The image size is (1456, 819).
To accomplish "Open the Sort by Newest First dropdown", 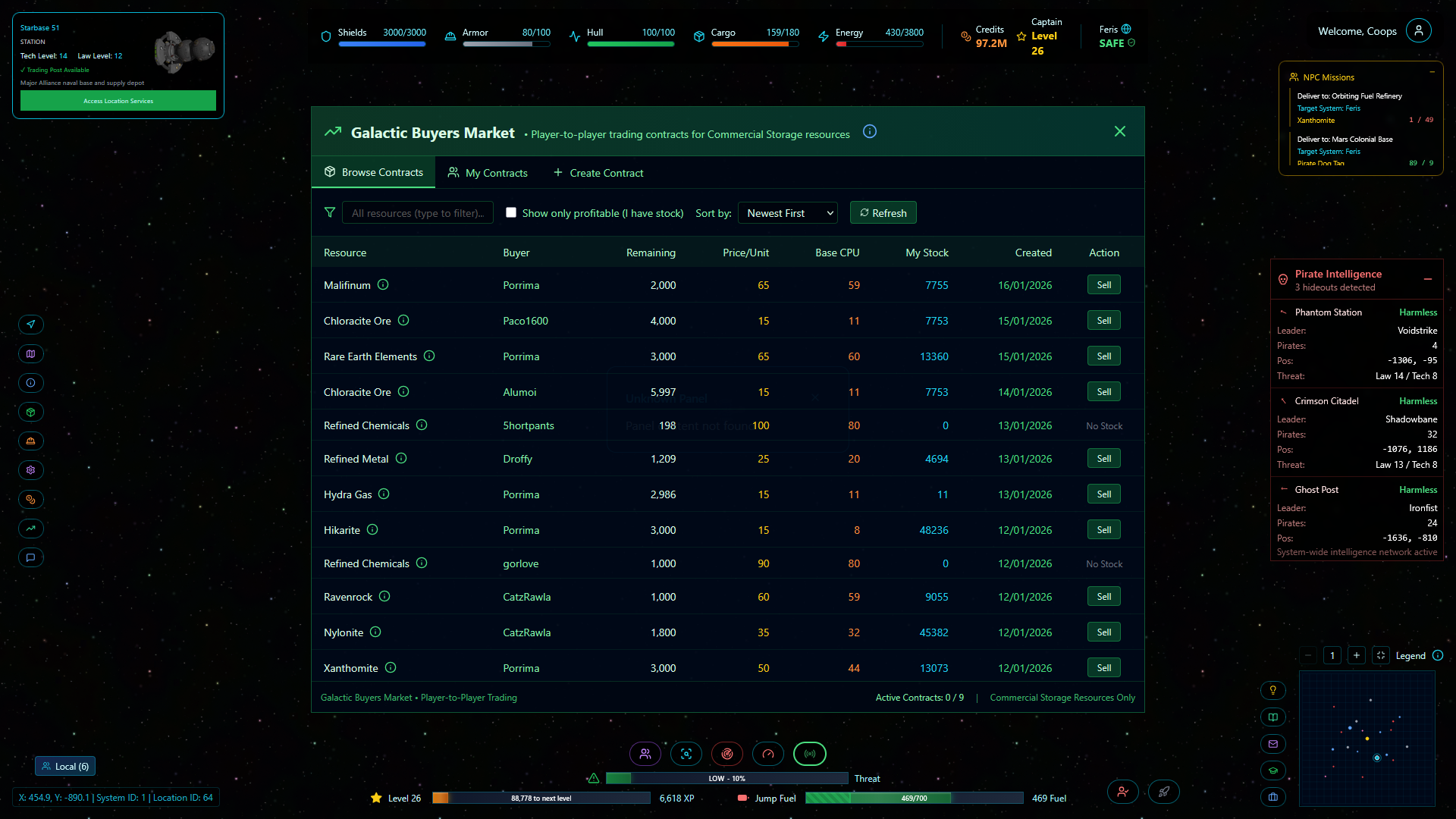I will 788,213.
